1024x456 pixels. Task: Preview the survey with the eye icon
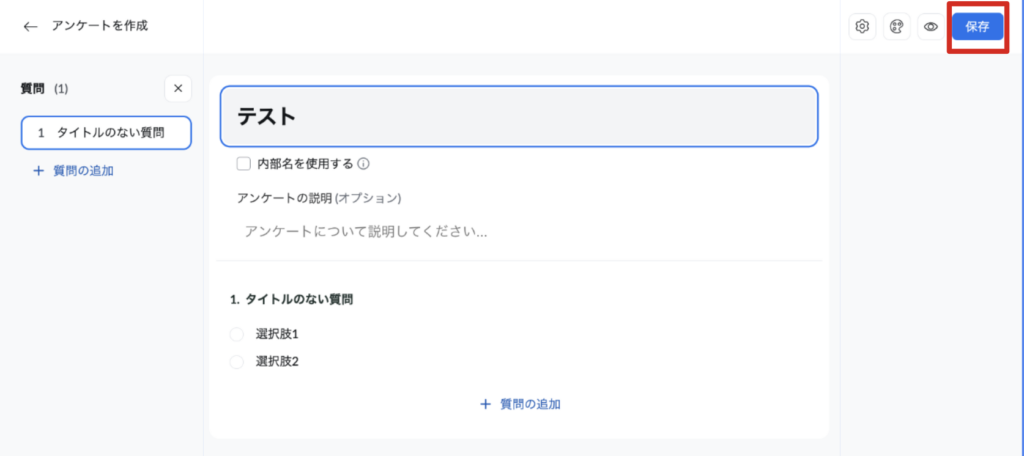tap(931, 27)
